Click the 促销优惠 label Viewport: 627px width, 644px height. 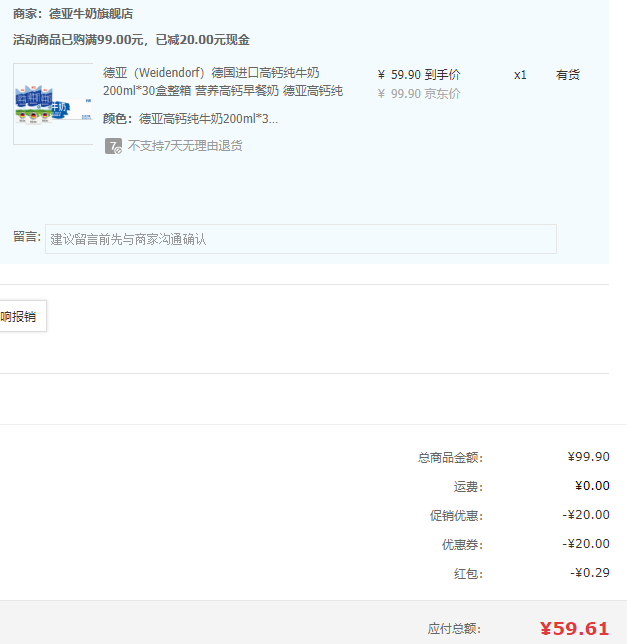pos(456,515)
